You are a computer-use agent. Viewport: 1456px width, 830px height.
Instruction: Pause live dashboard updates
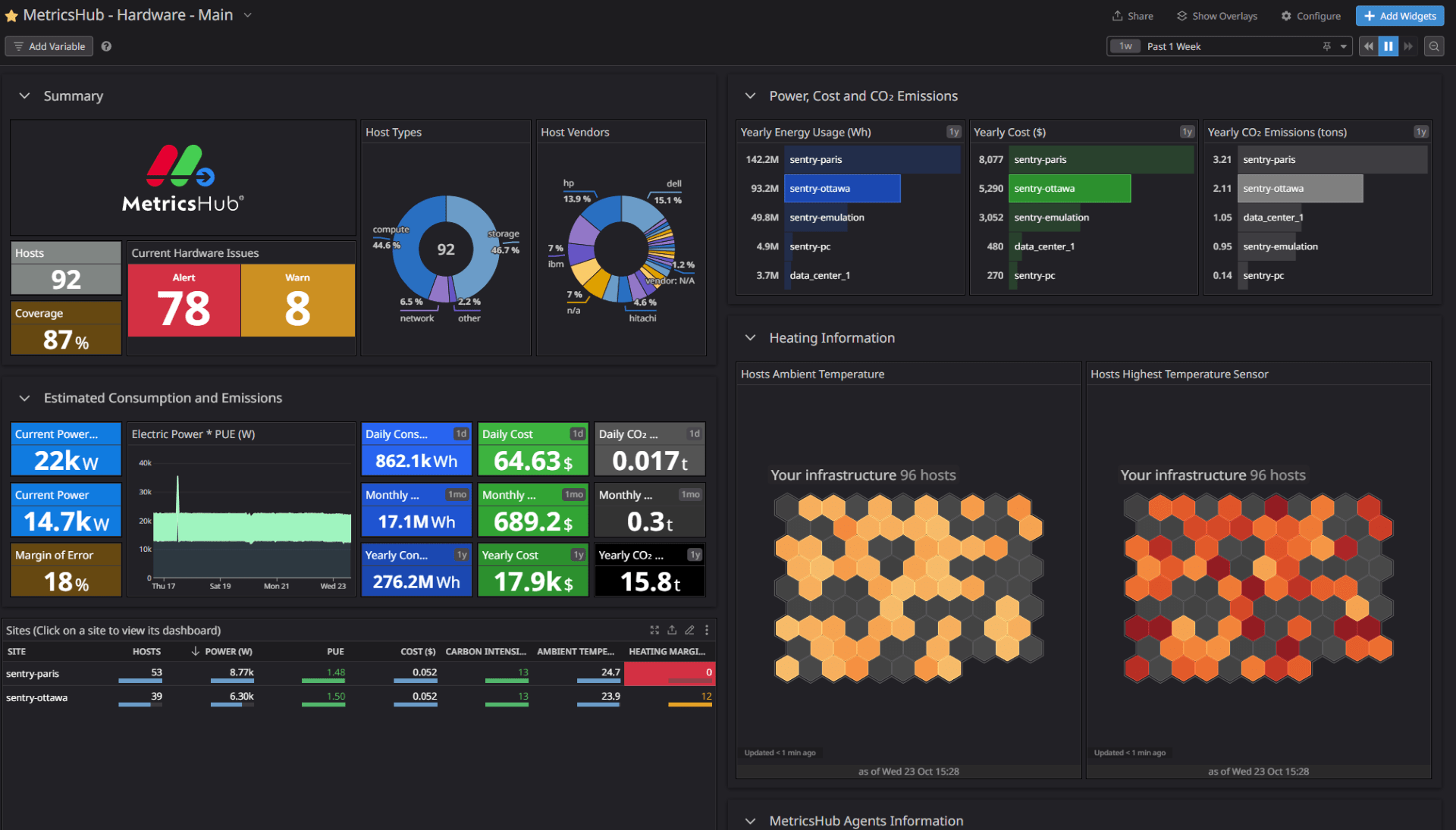pyautogui.click(x=1388, y=46)
